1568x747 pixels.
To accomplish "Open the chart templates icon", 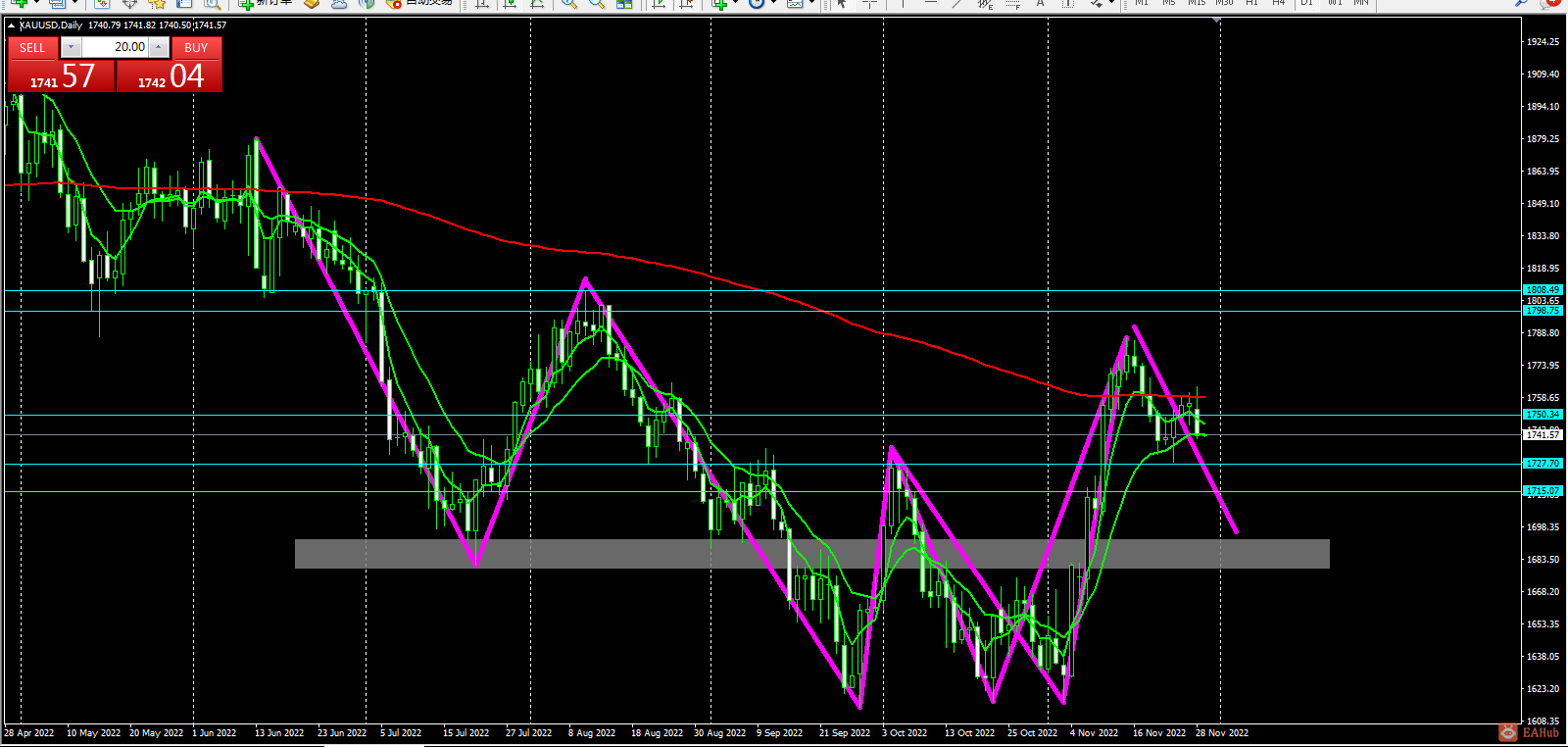I will point(795,4).
